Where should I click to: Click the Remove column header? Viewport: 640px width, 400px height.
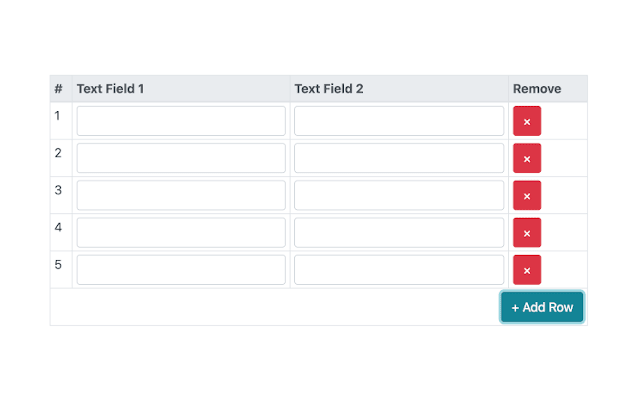coord(537,89)
